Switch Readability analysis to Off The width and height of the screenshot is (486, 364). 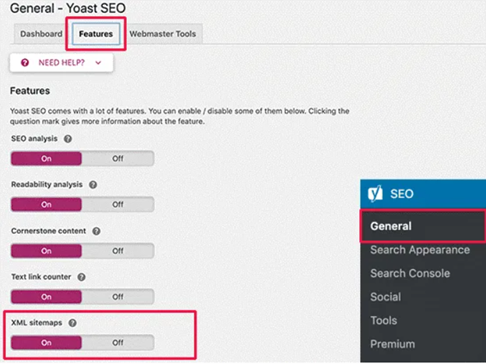(118, 204)
